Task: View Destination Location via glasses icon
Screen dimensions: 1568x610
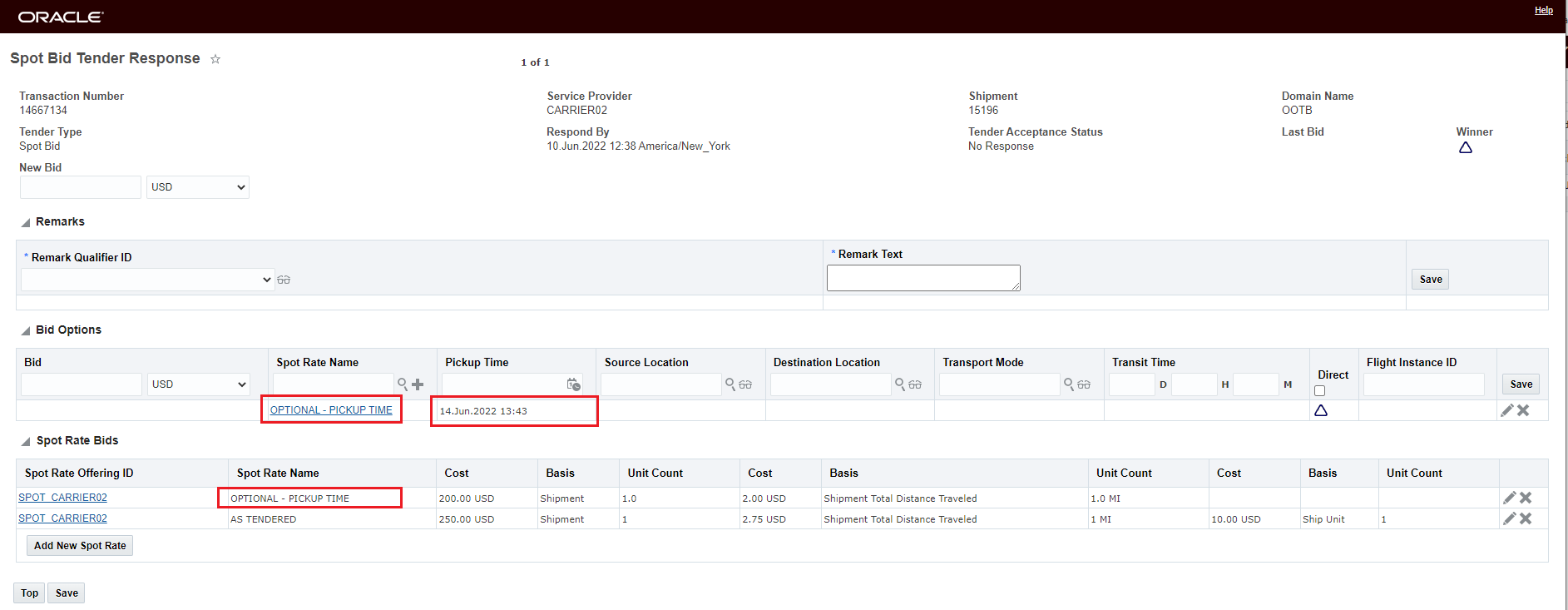Action: [x=915, y=384]
